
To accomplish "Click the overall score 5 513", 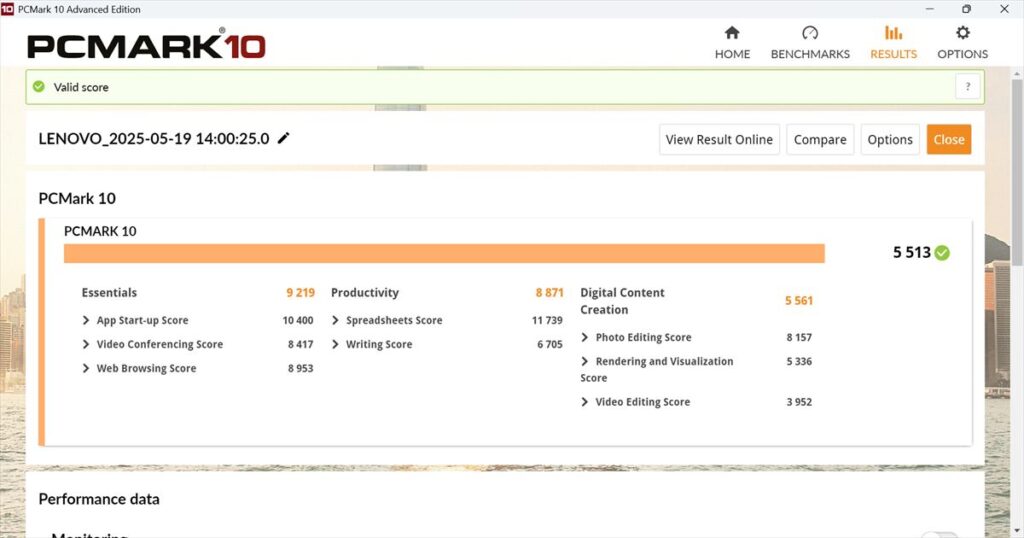I will pyautogui.click(x=912, y=253).
